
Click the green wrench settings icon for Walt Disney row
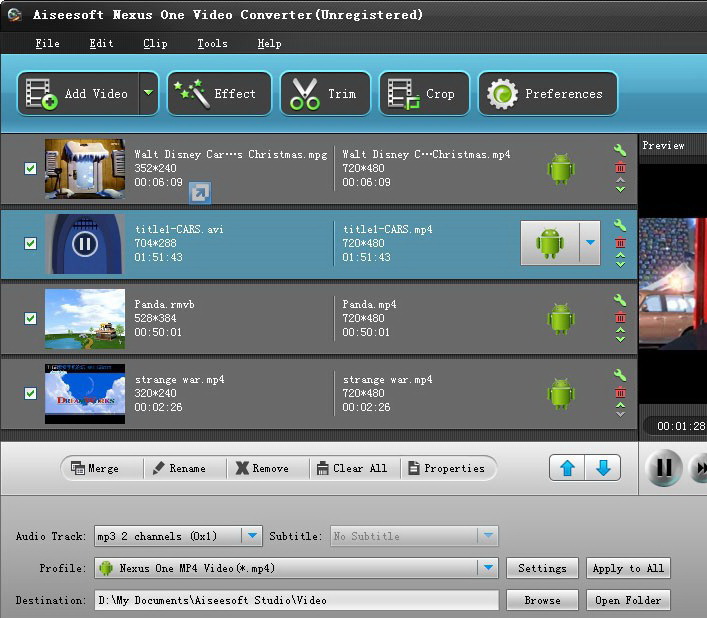click(620, 150)
